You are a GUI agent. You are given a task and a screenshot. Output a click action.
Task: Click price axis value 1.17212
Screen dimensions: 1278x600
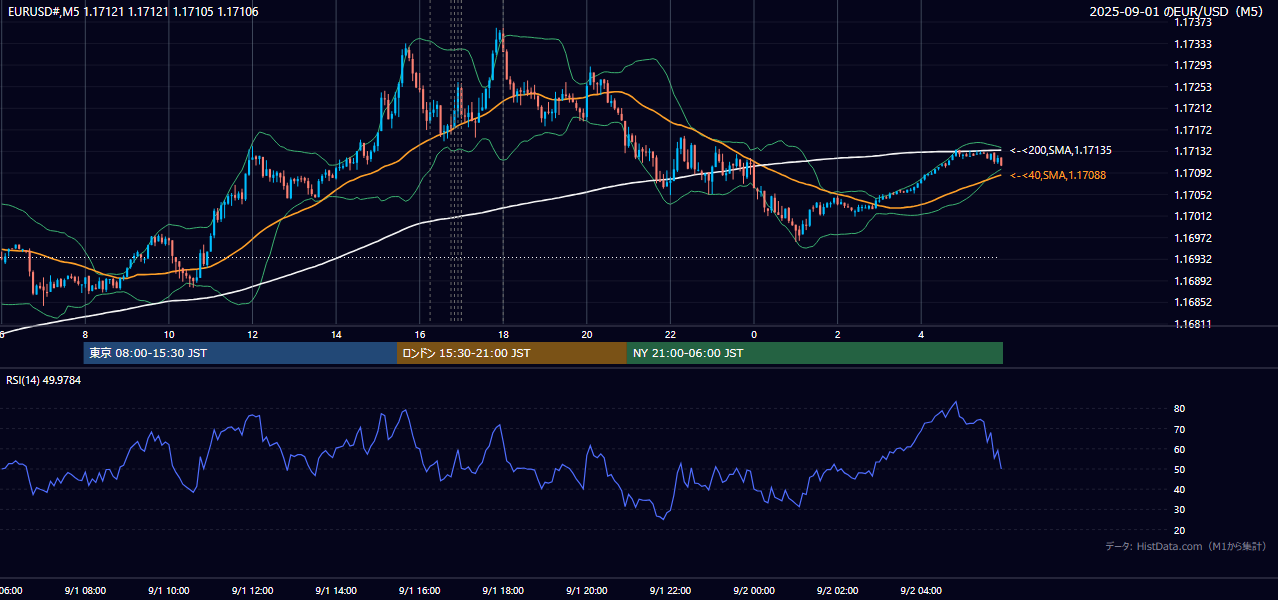(x=1193, y=109)
